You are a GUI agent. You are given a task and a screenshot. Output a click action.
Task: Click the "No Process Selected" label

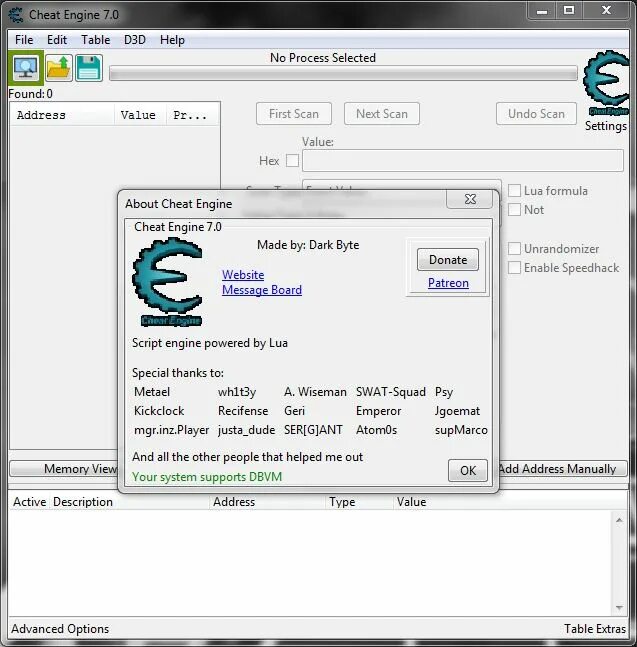[x=323, y=58]
